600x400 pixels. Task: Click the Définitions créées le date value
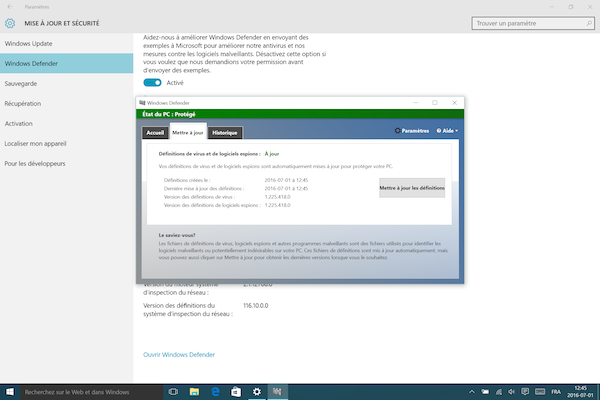286,180
